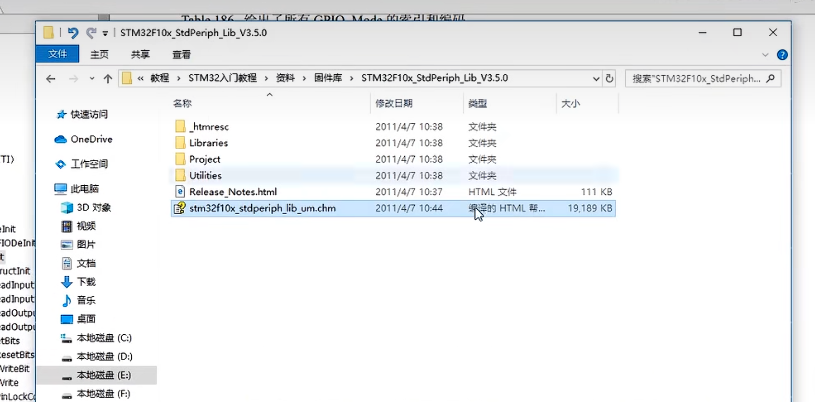Click the redo icon in title bar
This screenshot has height=402, width=815.
point(91,32)
